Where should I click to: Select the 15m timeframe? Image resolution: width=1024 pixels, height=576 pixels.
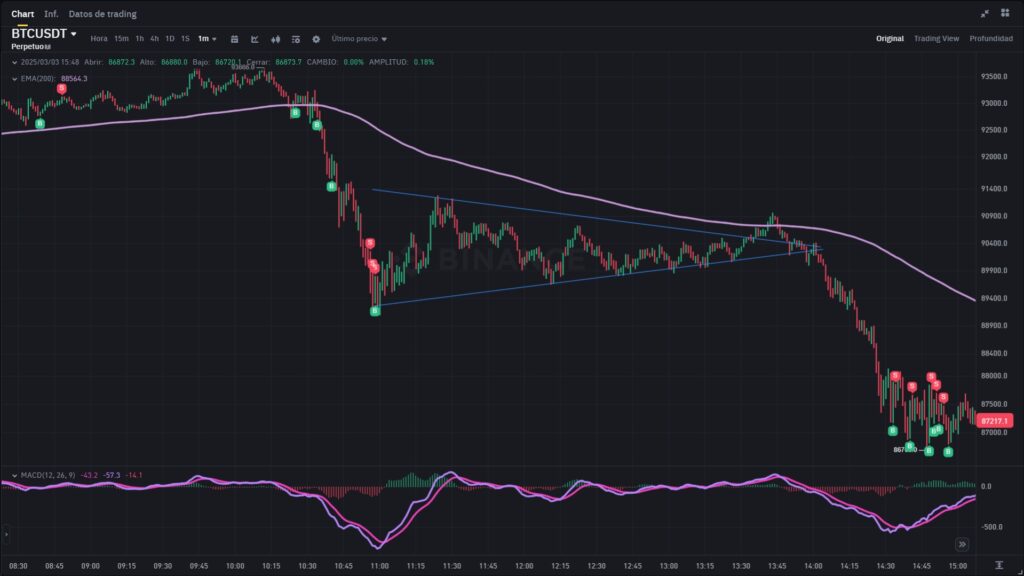click(121, 39)
